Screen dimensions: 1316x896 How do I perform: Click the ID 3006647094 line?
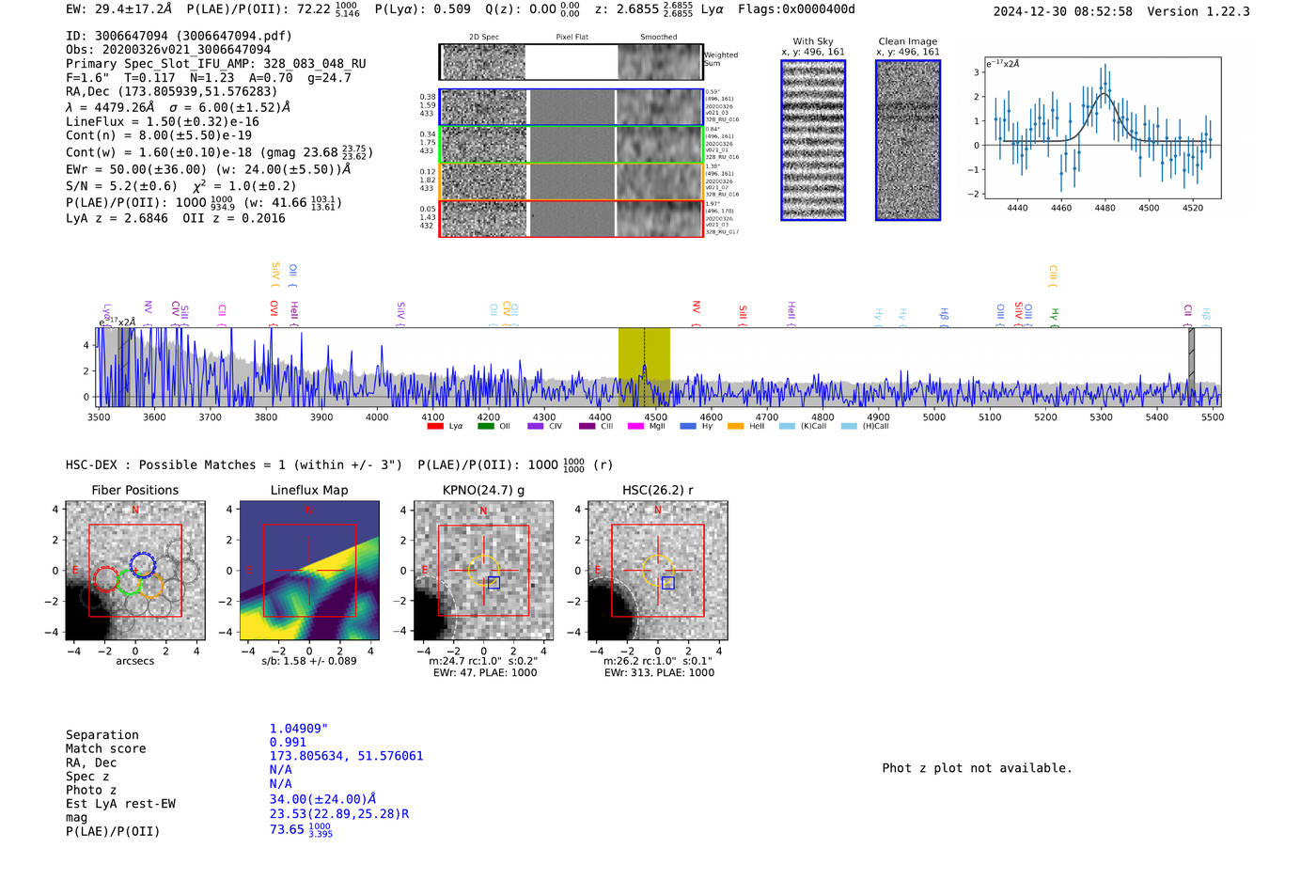(179, 36)
